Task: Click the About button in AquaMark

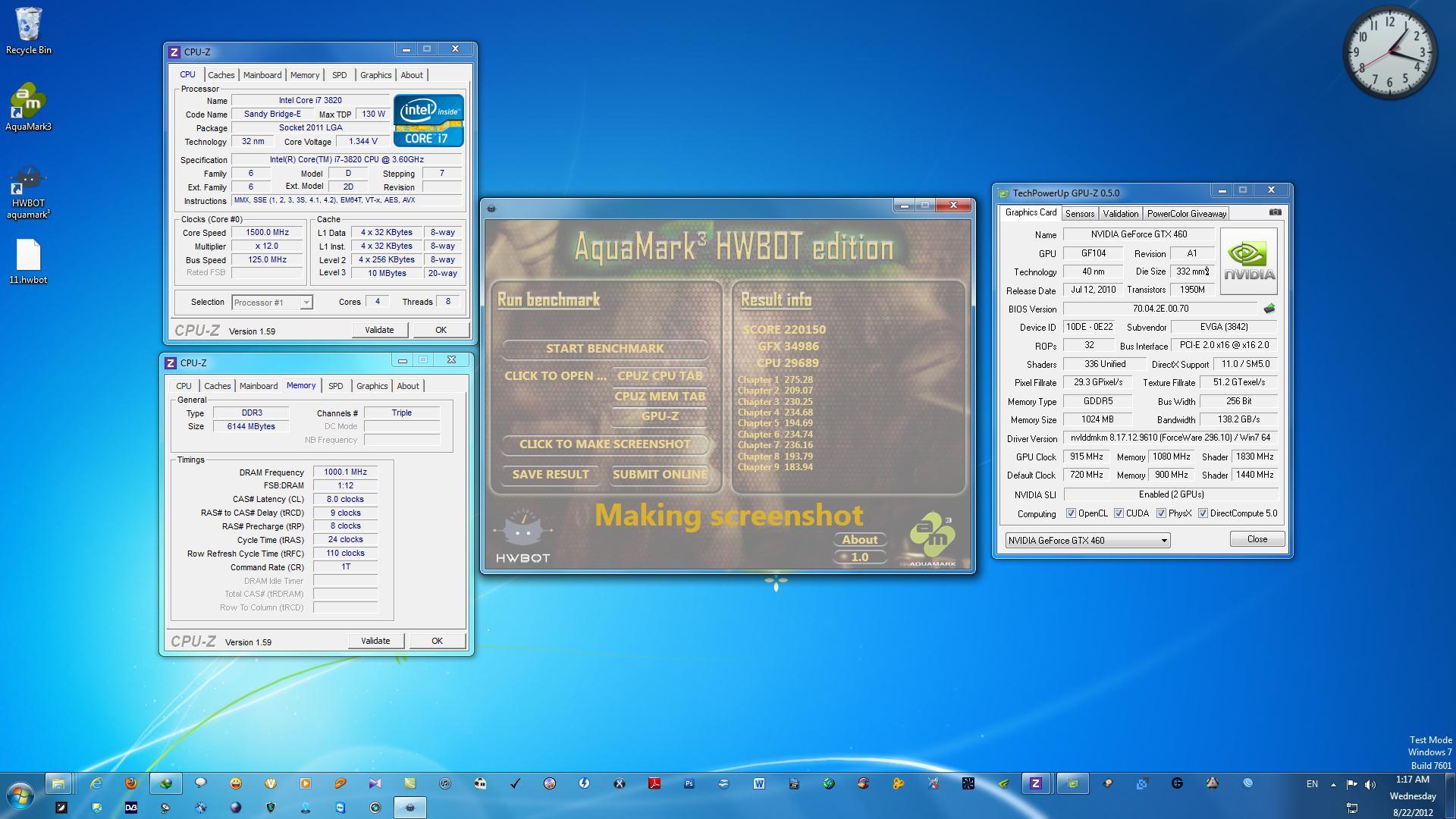Action: (860, 540)
